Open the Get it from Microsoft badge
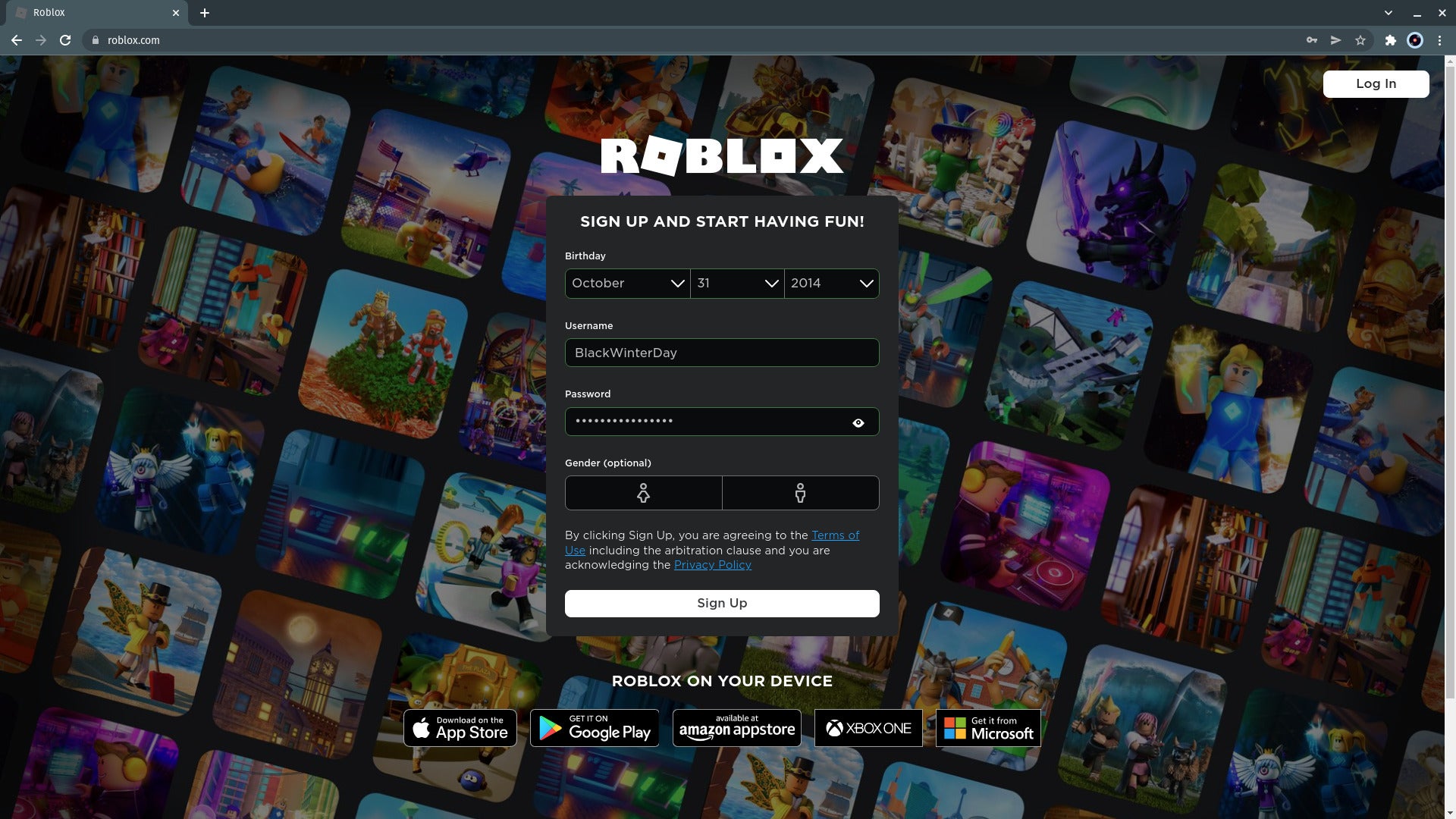This screenshot has height=819, width=1456. click(988, 728)
